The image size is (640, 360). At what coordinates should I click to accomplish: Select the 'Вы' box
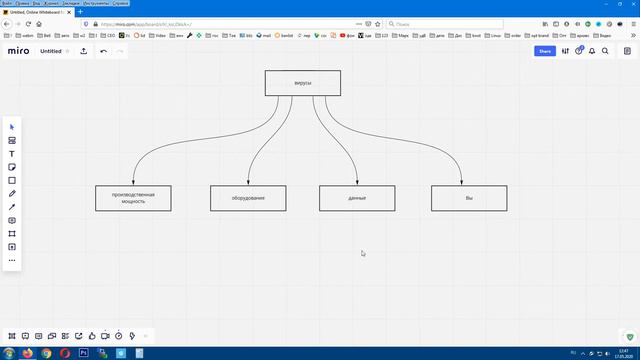pos(469,198)
